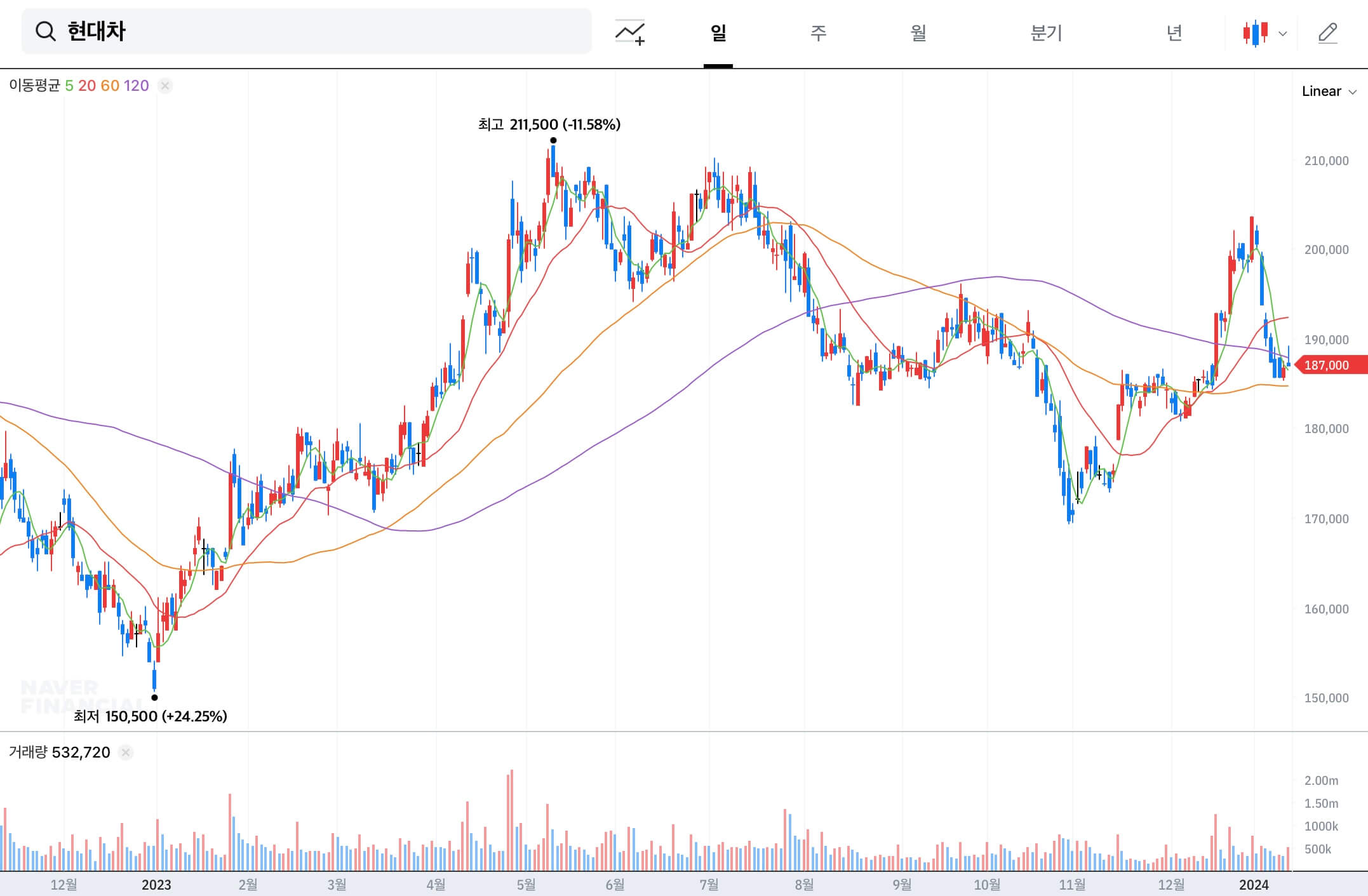1368x896 pixels.
Task: Expand the chart type dropdown arrow
Action: click(1282, 34)
